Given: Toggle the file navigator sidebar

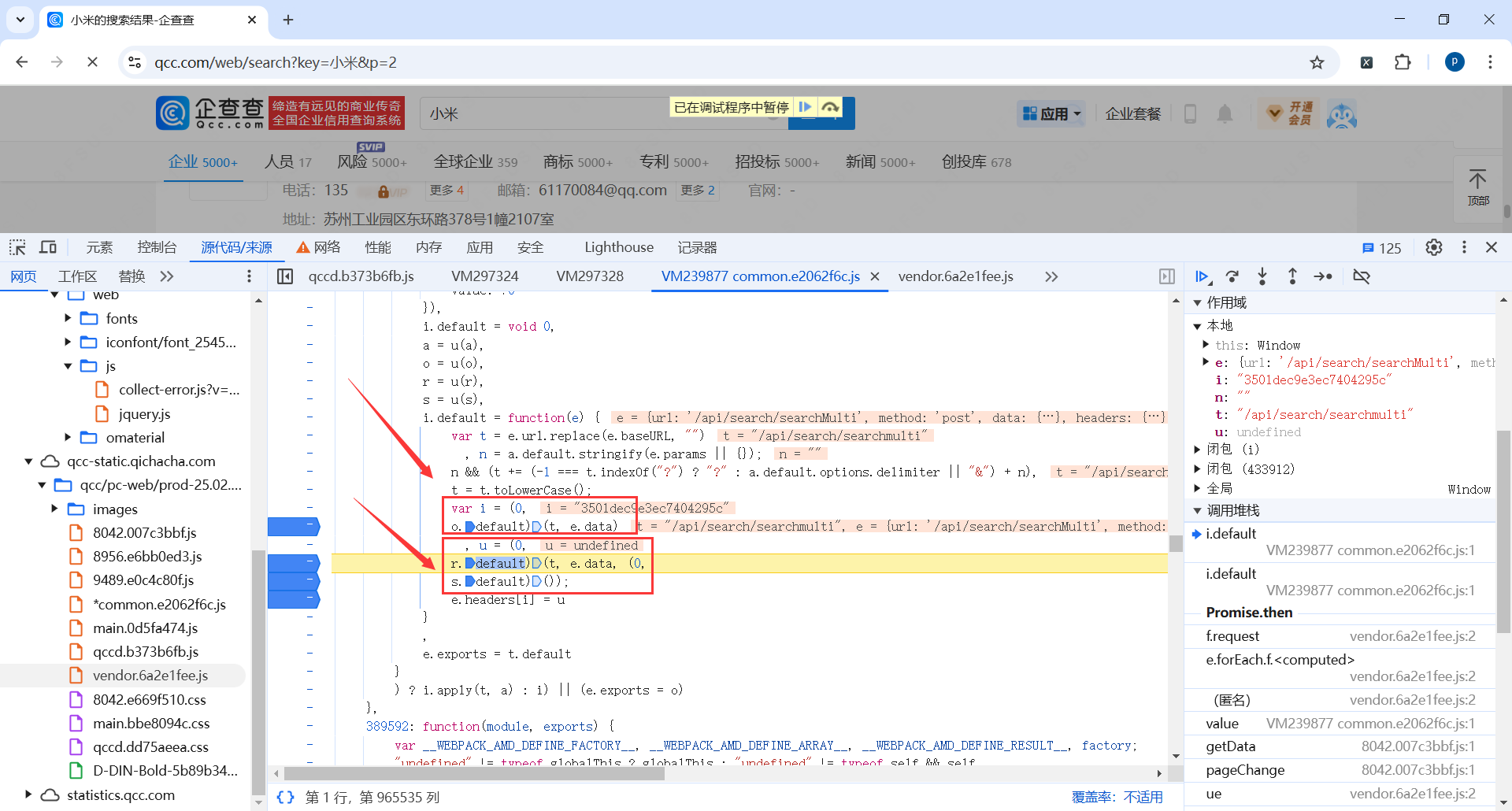Looking at the screenshot, I should 285,276.
